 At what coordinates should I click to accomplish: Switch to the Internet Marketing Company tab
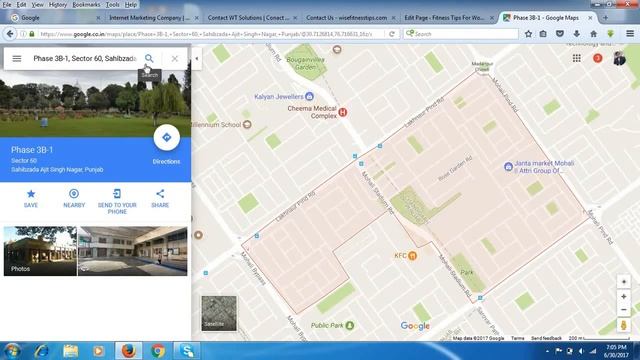[152, 18]
